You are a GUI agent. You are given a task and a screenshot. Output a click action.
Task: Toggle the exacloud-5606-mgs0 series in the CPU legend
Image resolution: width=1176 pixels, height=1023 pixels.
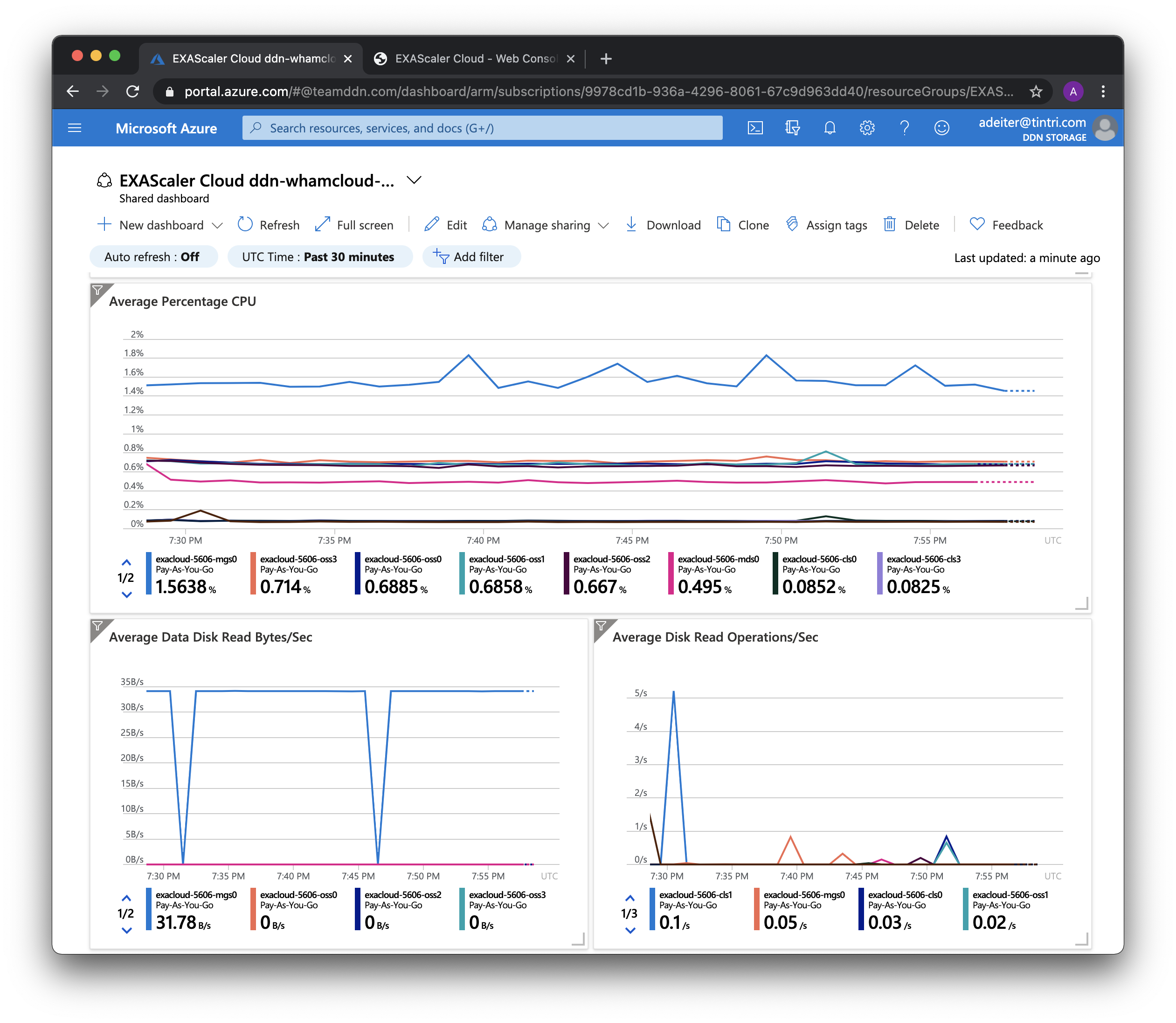click(196, 560)
